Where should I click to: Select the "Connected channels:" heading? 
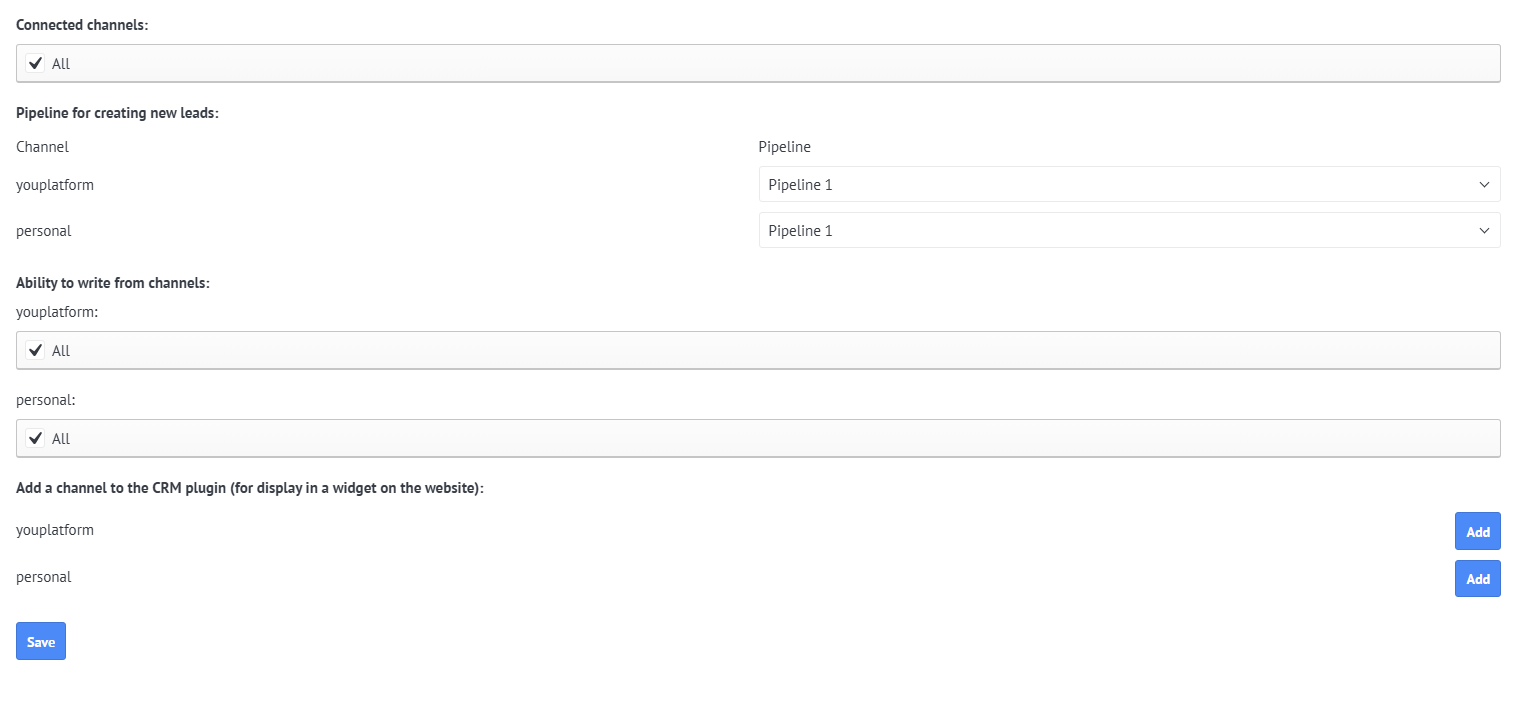pos(82,25)
